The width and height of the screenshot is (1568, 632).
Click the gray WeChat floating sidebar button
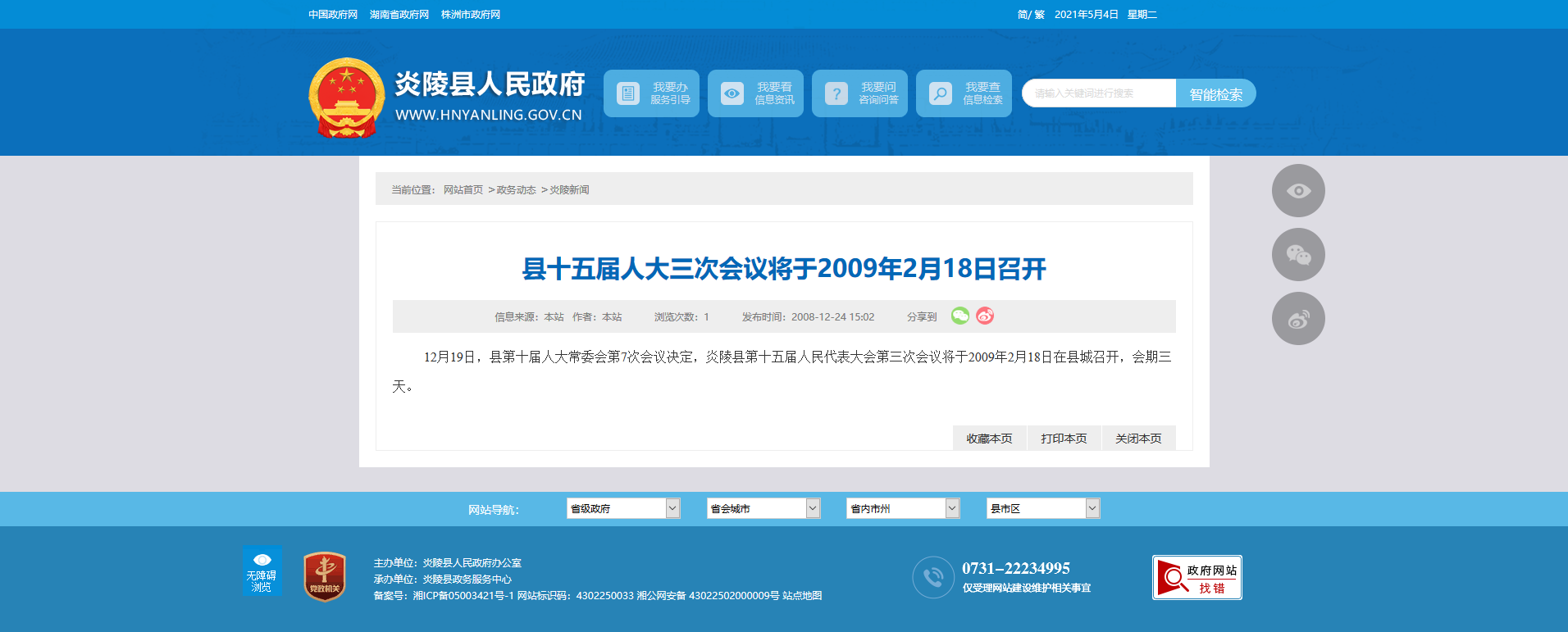pyautogui.click(x=1298, y=255)
